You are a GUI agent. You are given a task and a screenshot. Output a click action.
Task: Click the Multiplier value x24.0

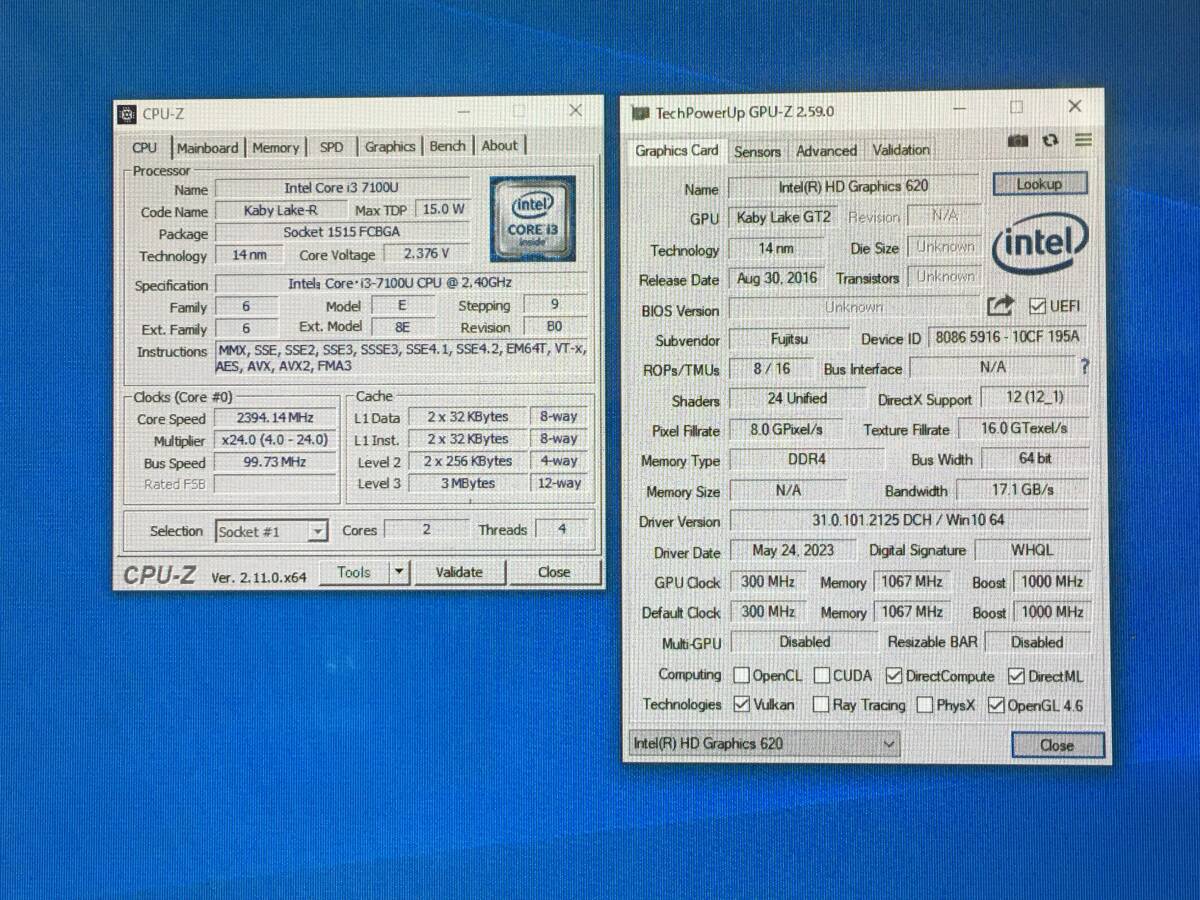[x=276, y=440]
